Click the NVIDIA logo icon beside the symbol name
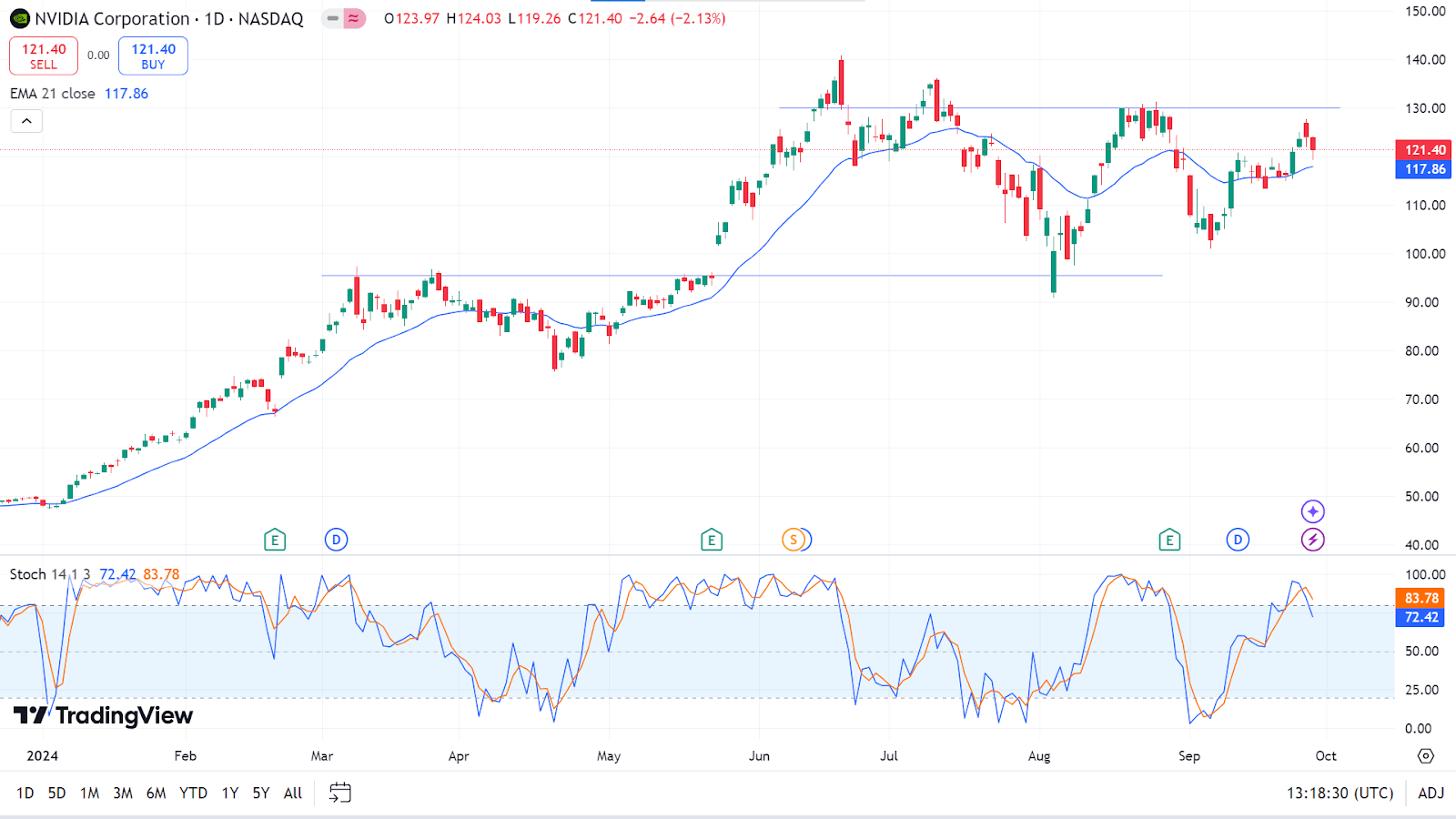Image resolution: width=1456 pixels, height=819 pixels. coord(19,18)
